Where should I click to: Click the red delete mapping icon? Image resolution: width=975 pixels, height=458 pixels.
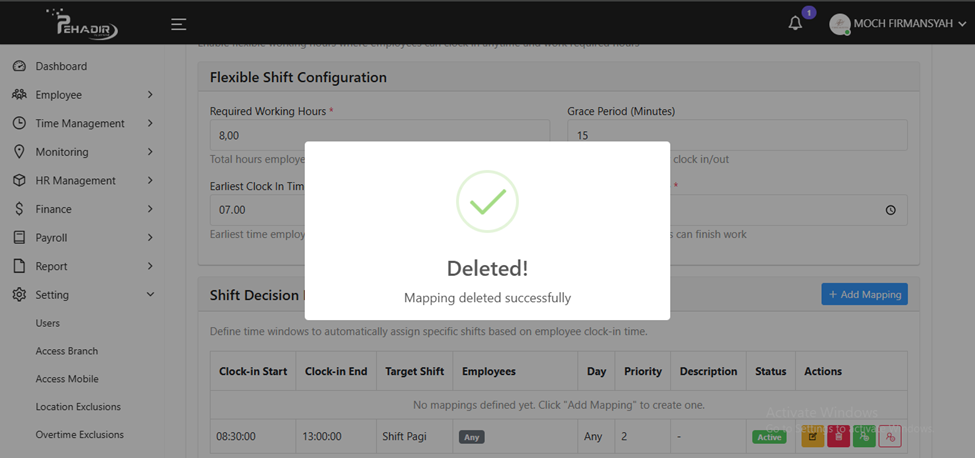coord(838,436)
